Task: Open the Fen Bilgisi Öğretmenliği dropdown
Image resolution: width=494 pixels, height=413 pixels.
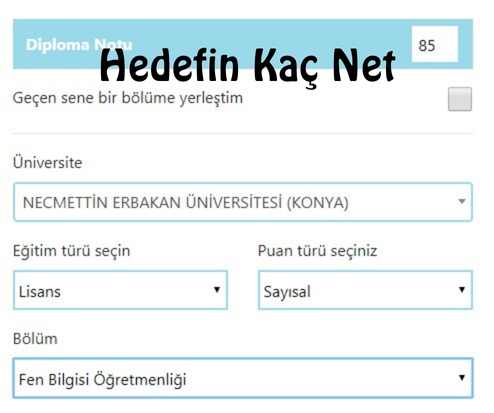Action: 243,378
